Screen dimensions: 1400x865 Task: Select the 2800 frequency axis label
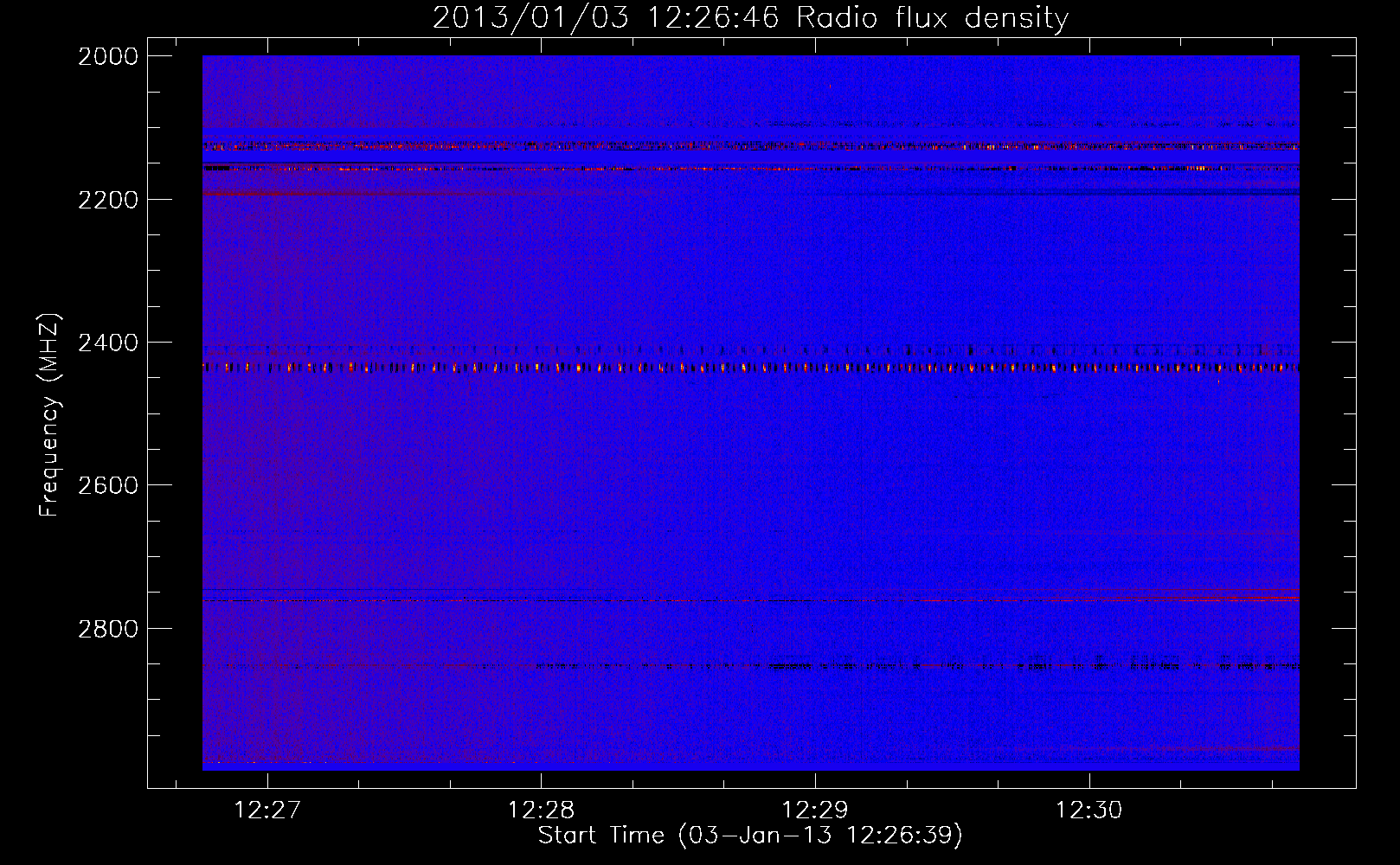click(x=108, y=629)
